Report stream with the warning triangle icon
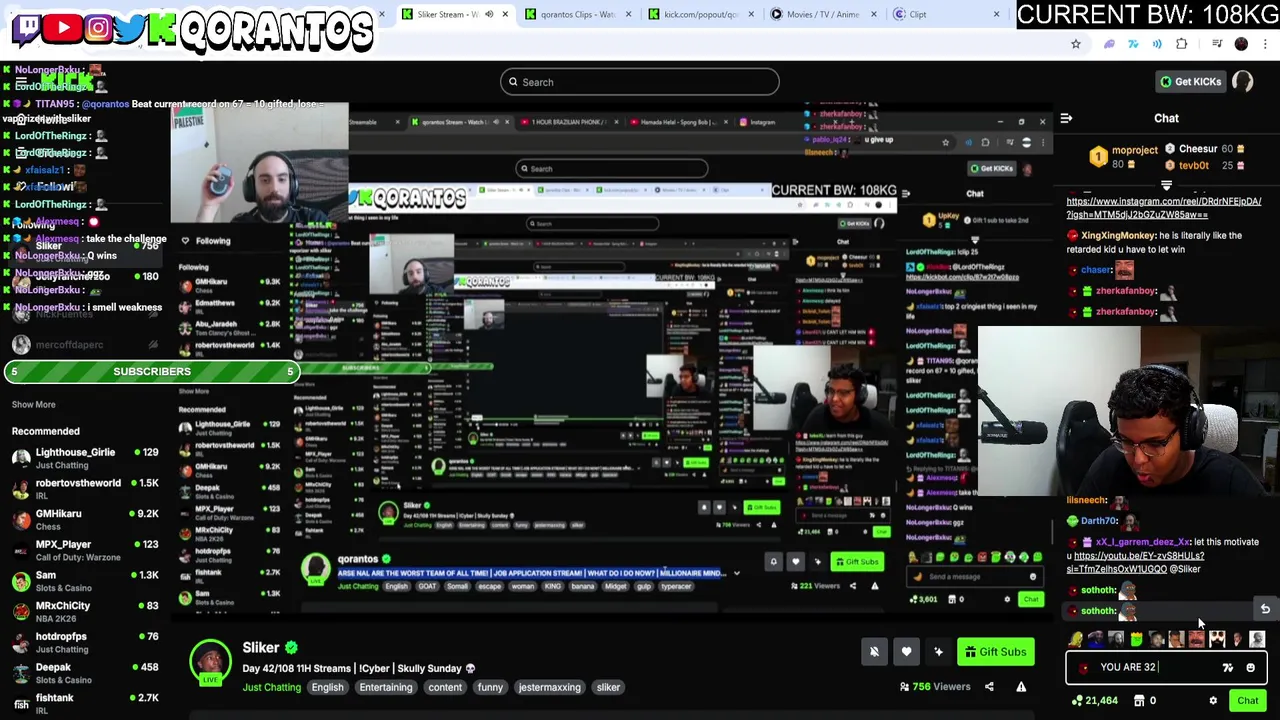Image resolution: width=1280 pixels, height=720 pixels. [x=1021, y=687]
